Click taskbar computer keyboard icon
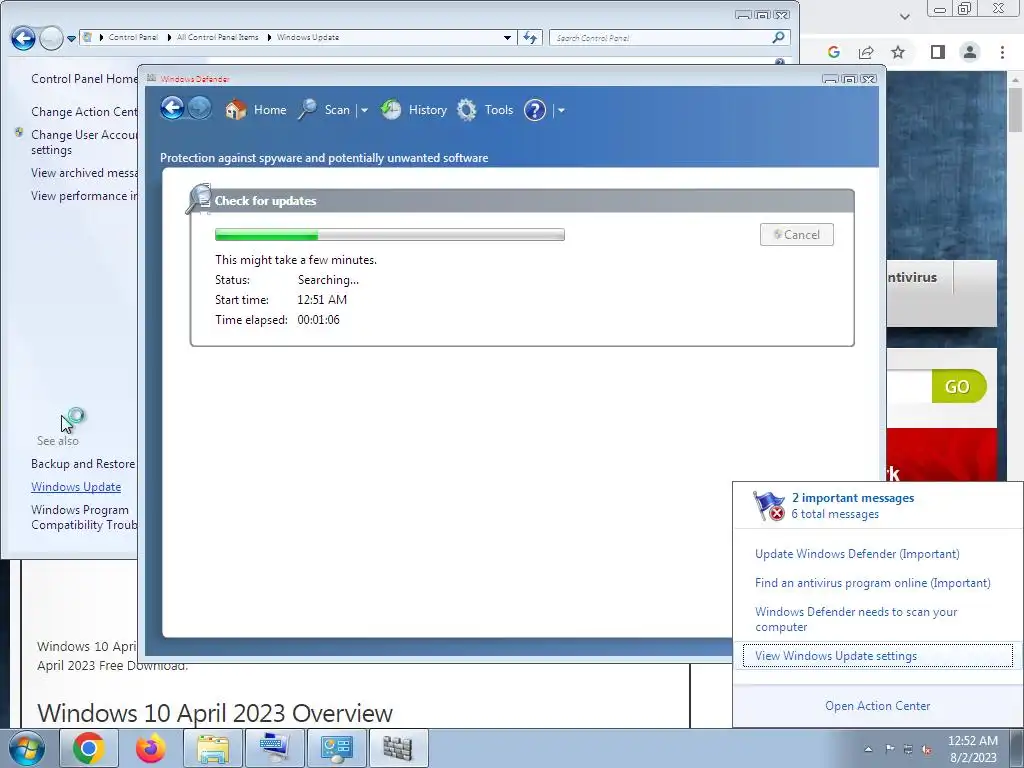Screen dimensions: 1024x768 point(274,748)
